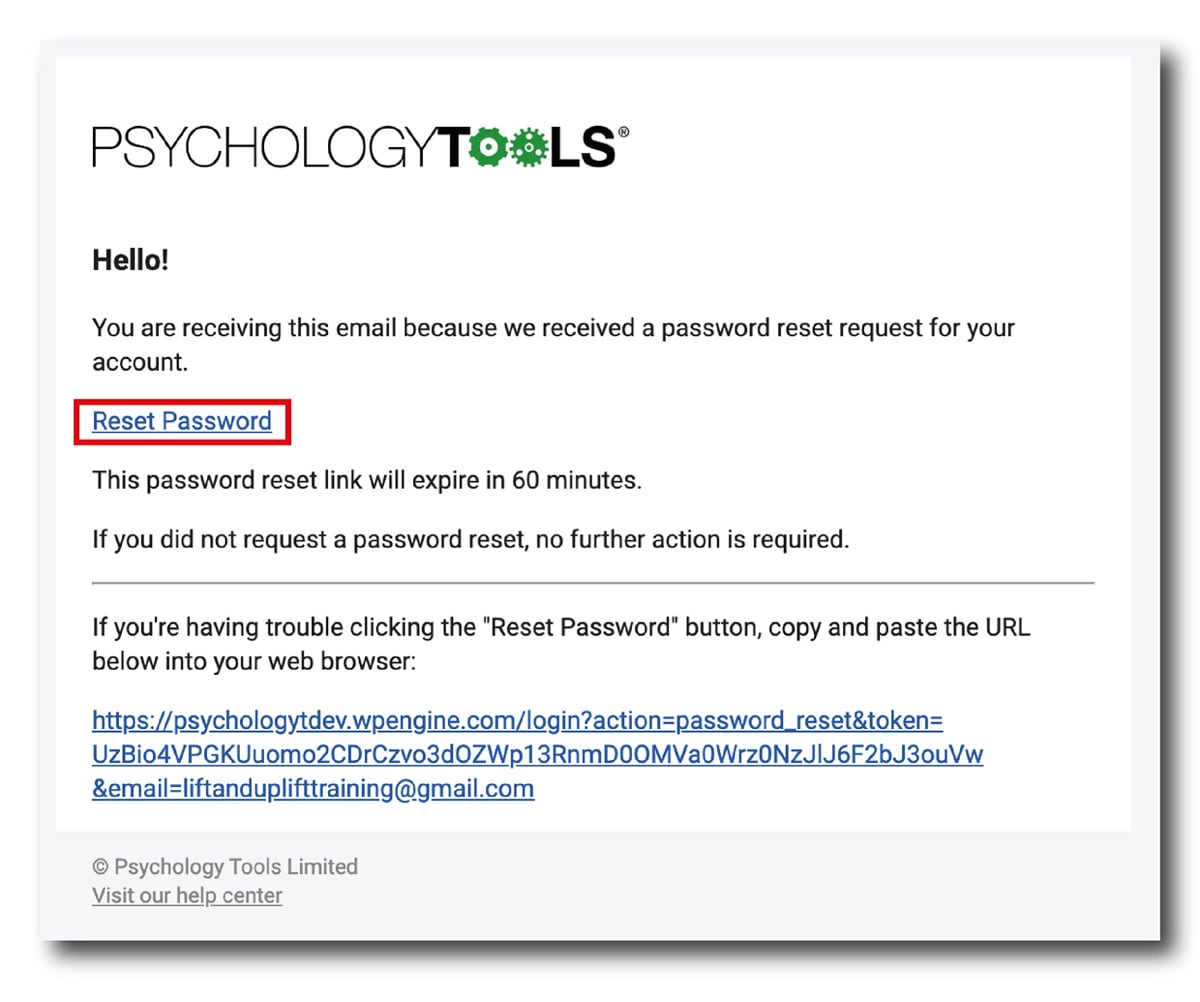Click the horizontal divider line
Screen dimensions: 1200x1002
pyautogui.click(x=593, y=582)
